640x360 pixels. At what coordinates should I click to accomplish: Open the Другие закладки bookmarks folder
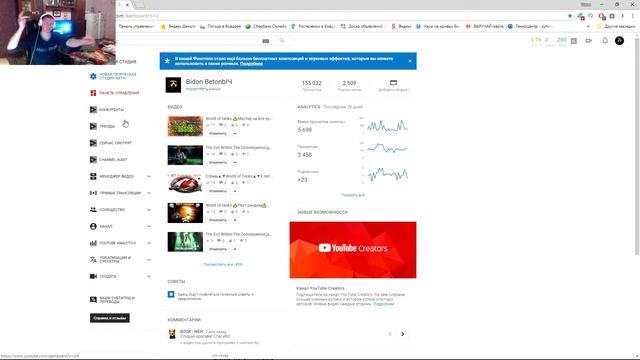[x=616, y=26]
